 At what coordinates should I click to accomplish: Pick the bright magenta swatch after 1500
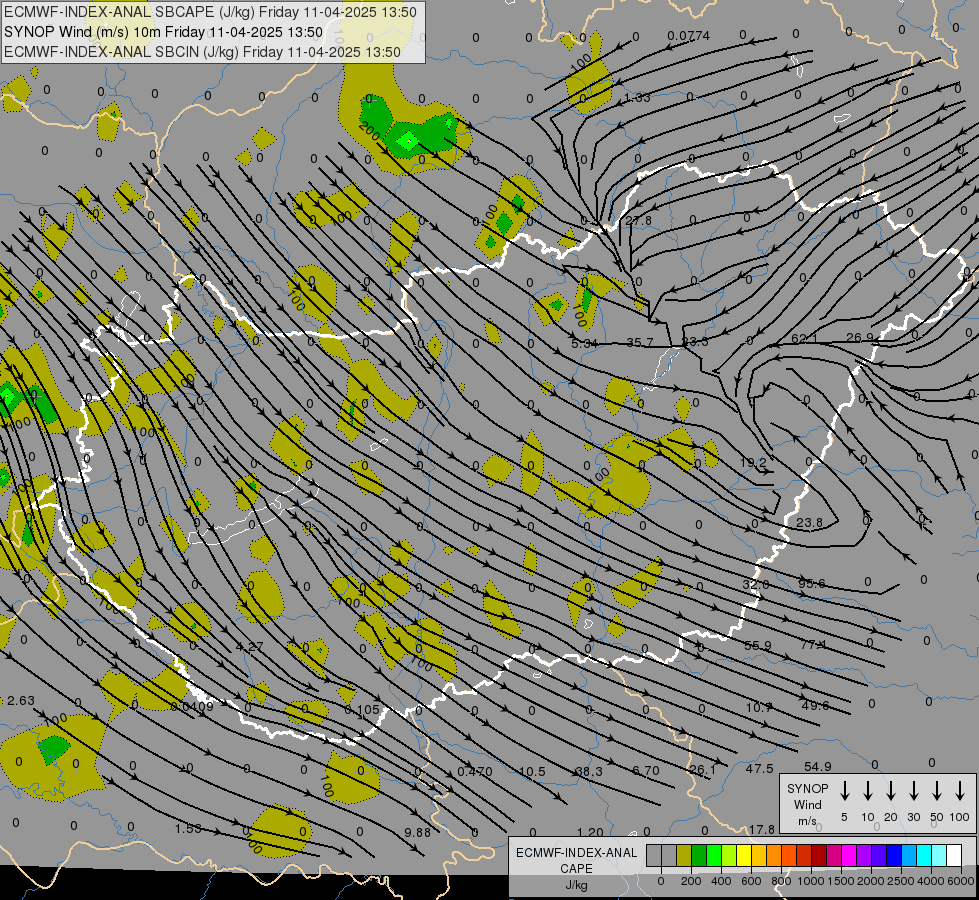click(x=849, y=855)
